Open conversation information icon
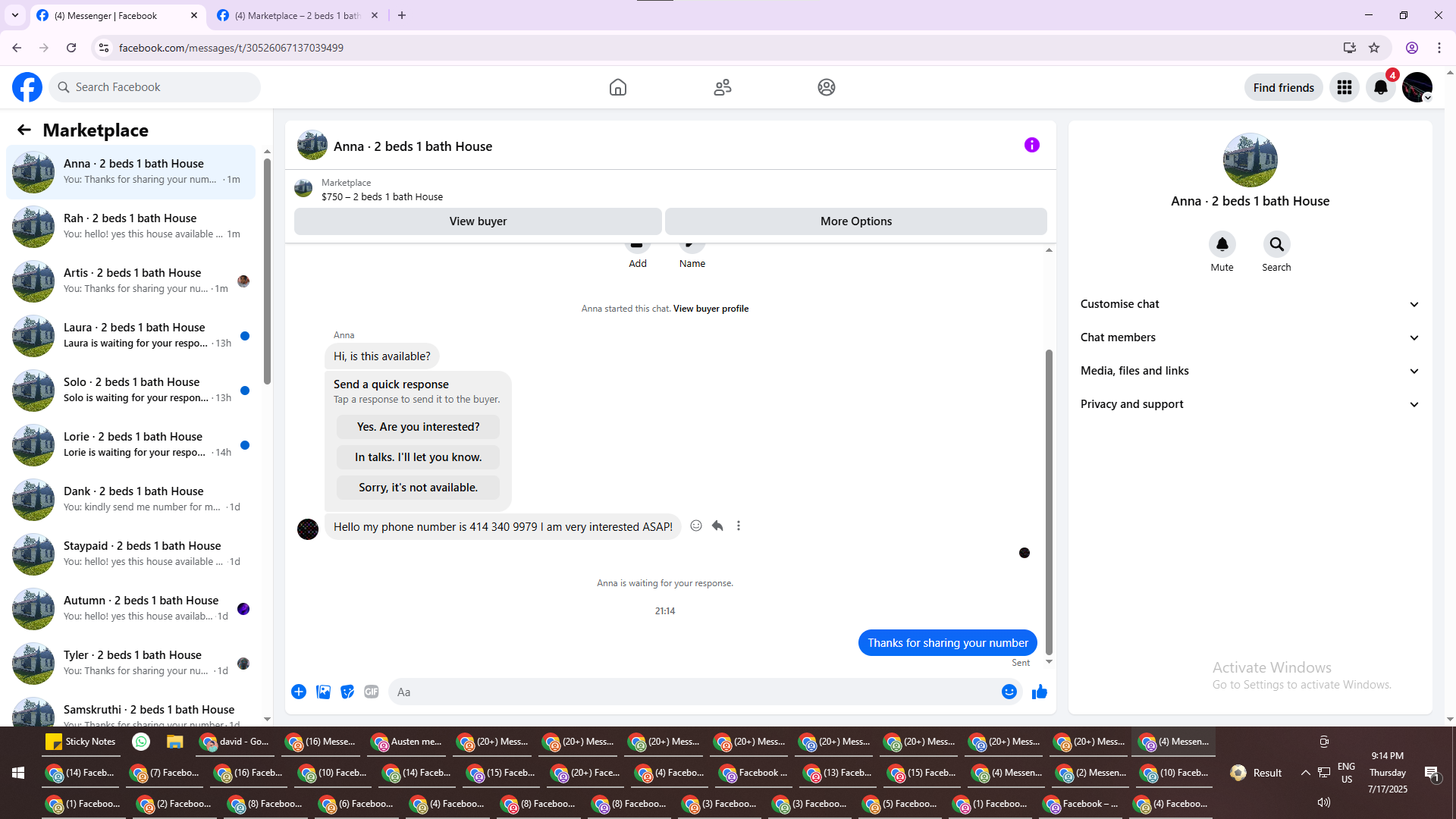Viewport: 1456px width, 819px height. point(1032,145)
